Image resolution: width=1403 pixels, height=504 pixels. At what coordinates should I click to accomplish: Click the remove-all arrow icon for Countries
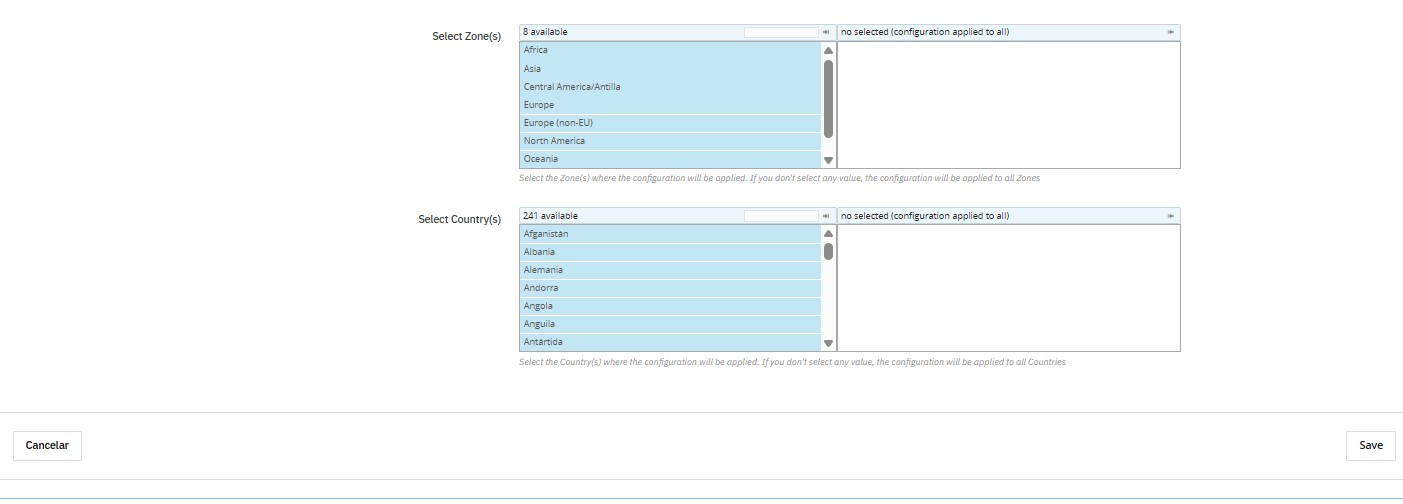pos(1170,216)
